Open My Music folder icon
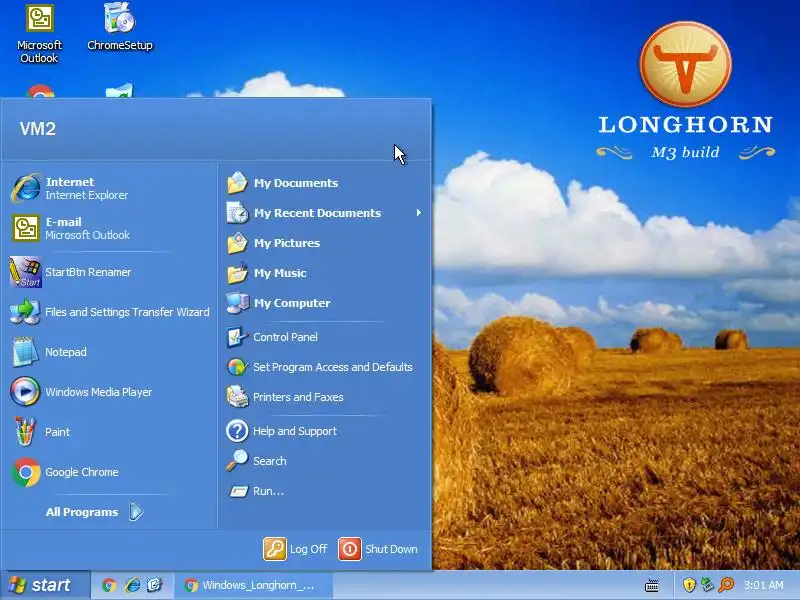 (x=237, y=273)
